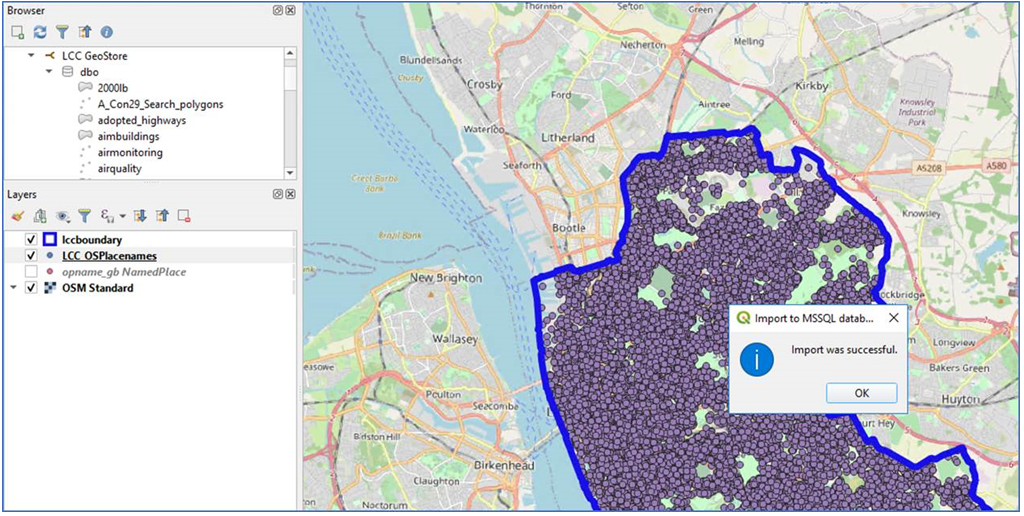The width and height of the screenshot is (1024, 516).
Task: Float the Layers panel
Action: 278,195
